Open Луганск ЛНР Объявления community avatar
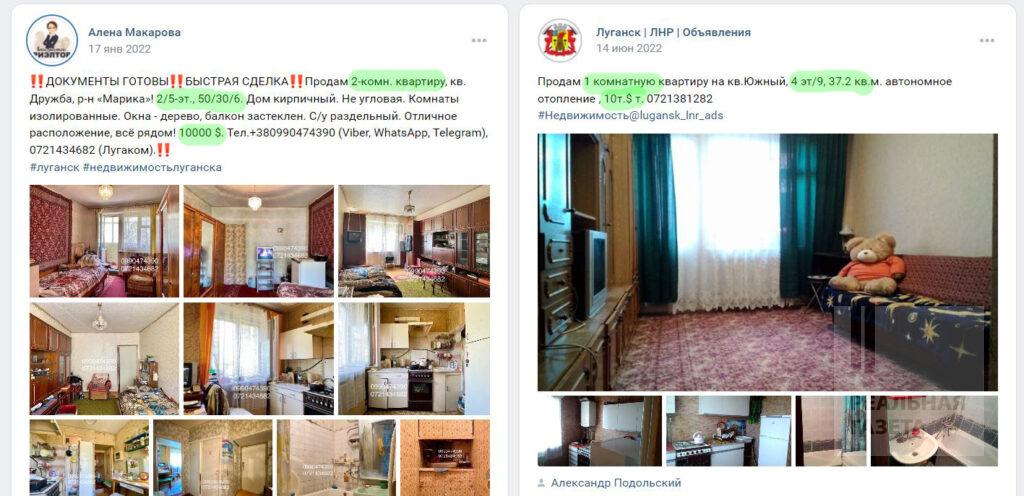Image resolution: width=1024 pixels, height=496 pixels. [560, 40]
